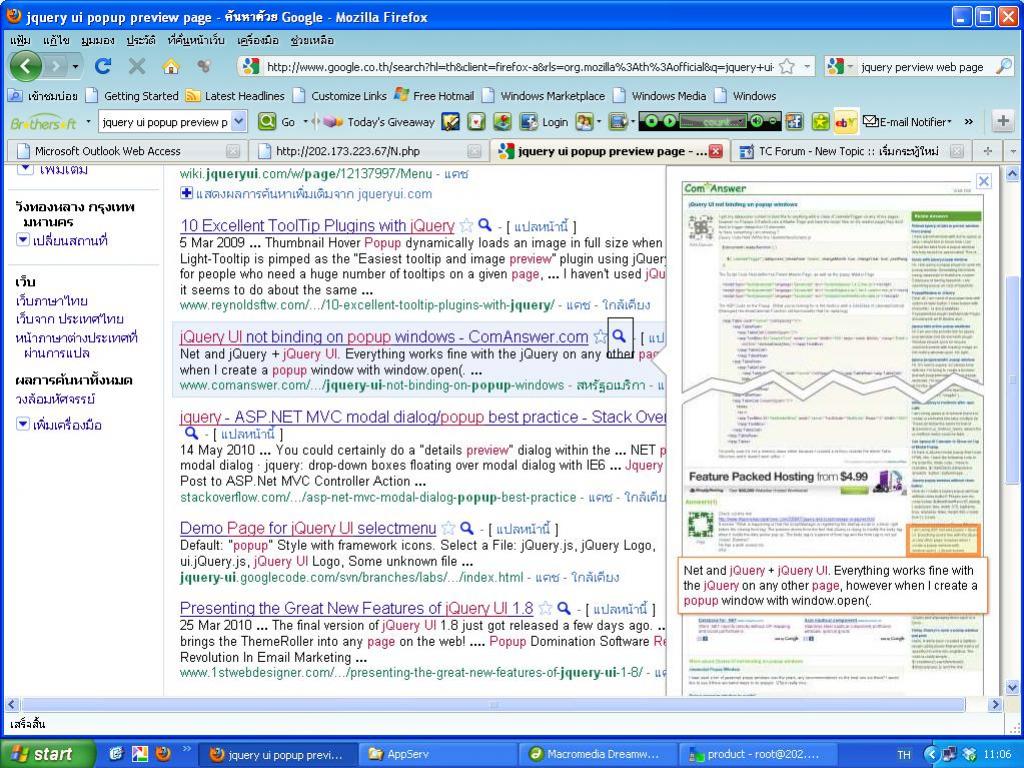Open 10 Excellent ToolTip Plugins with jQuery link
The height and width of the screenshot is (768, 1024).
click(x=317, y=226)
